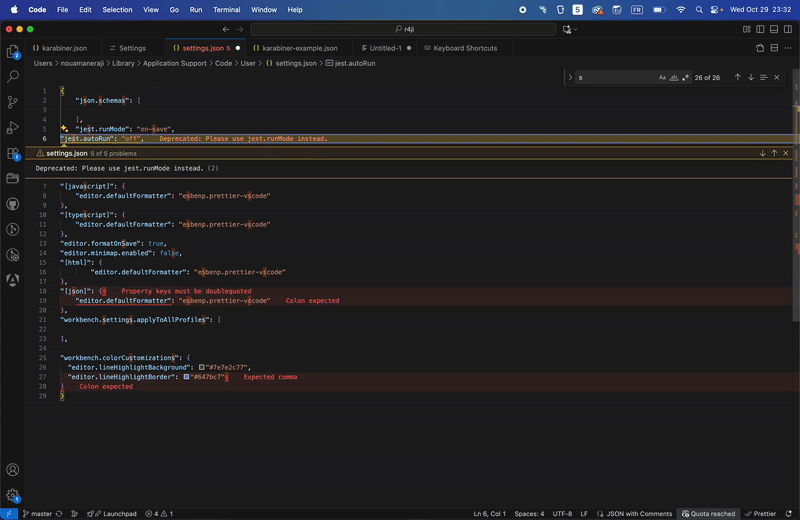Toggle Use Regular Expression in find widget

click(x=685, y=77)
